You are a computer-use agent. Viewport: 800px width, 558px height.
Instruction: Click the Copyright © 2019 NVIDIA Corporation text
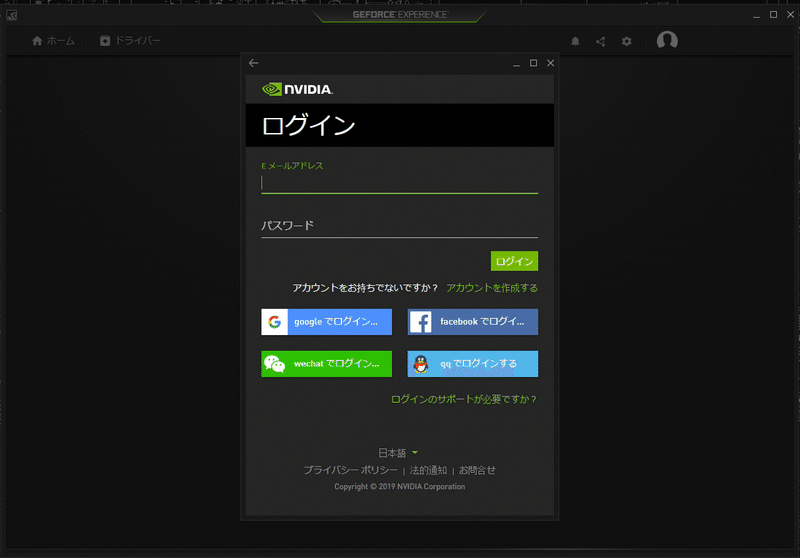pos(399,487)
